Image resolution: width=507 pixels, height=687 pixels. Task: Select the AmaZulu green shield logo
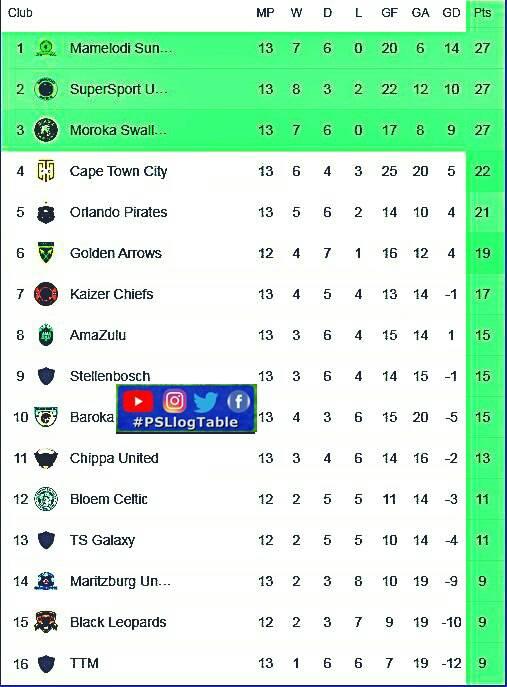(x=46, y=335)
